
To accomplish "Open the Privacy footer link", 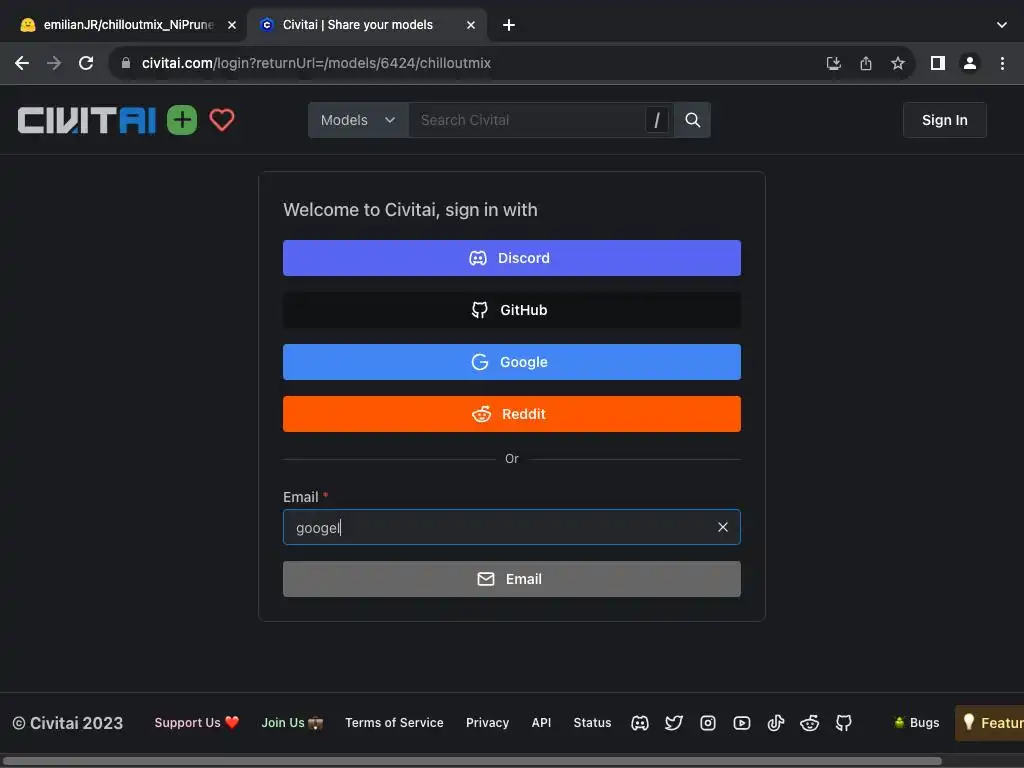I will click(487, 723).
